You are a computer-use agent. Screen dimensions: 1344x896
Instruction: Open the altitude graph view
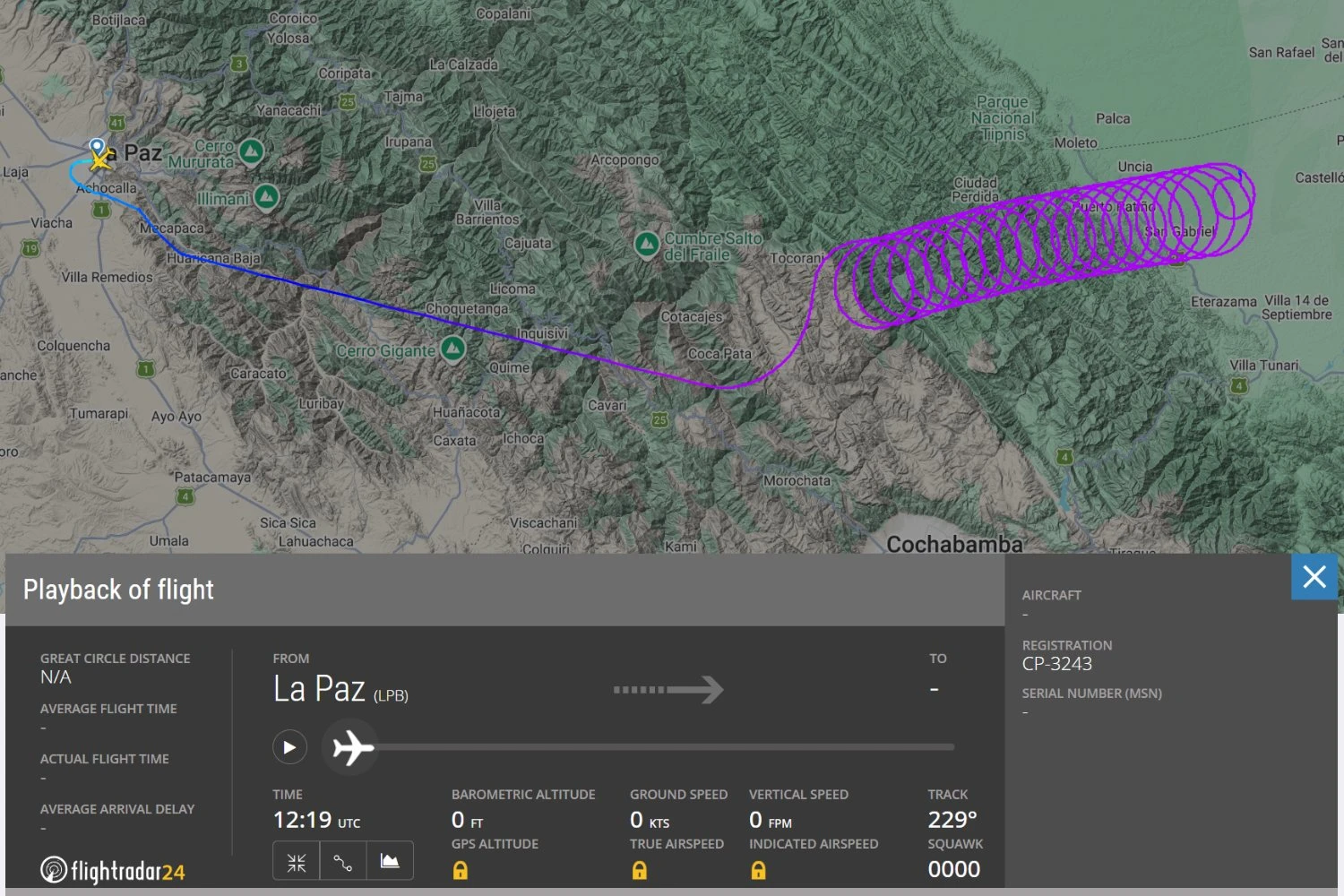click(x=390, y=860)
